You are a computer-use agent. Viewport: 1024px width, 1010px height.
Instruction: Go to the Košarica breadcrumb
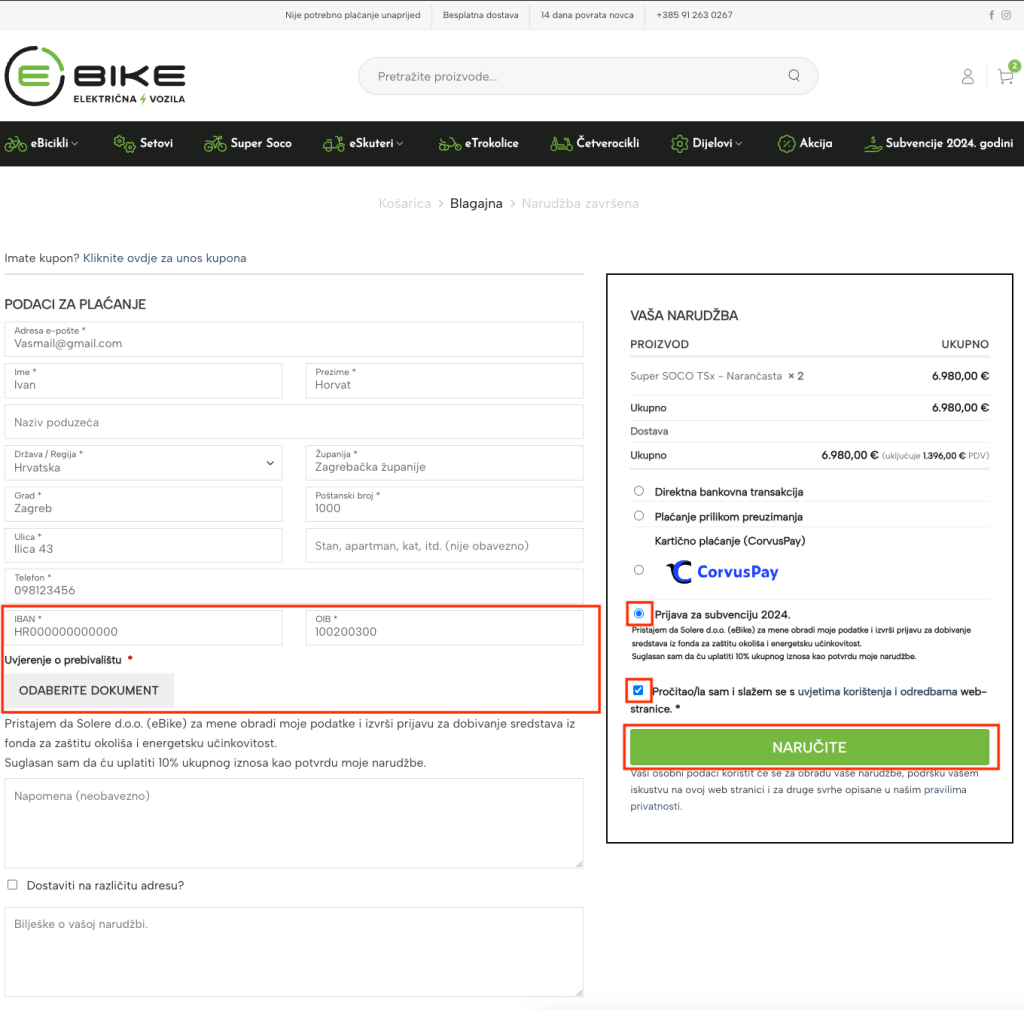[405, 204]
